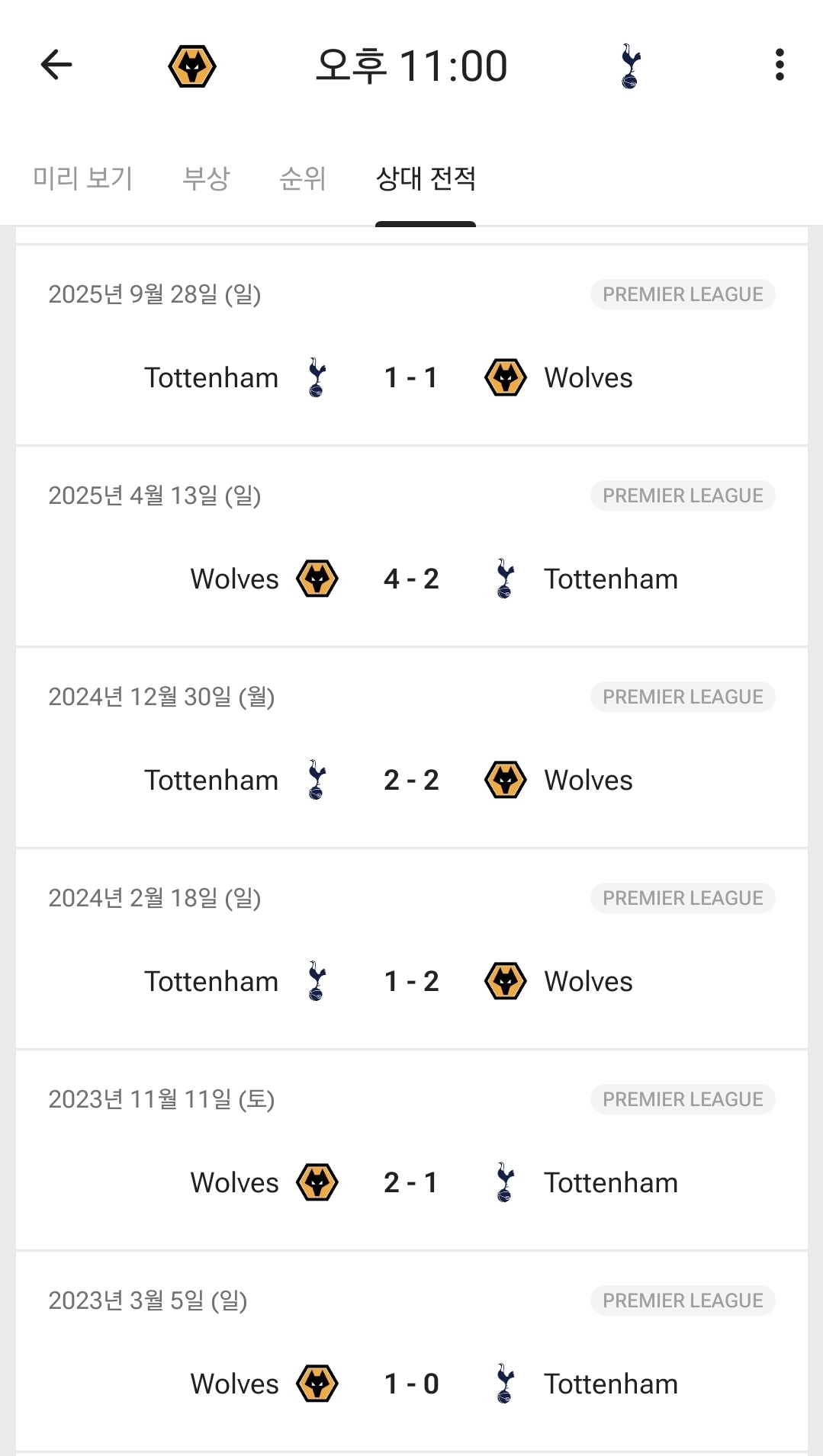
Task: Tap Wolves crest in the 2 - 1 match
Action: (317, 1182)
